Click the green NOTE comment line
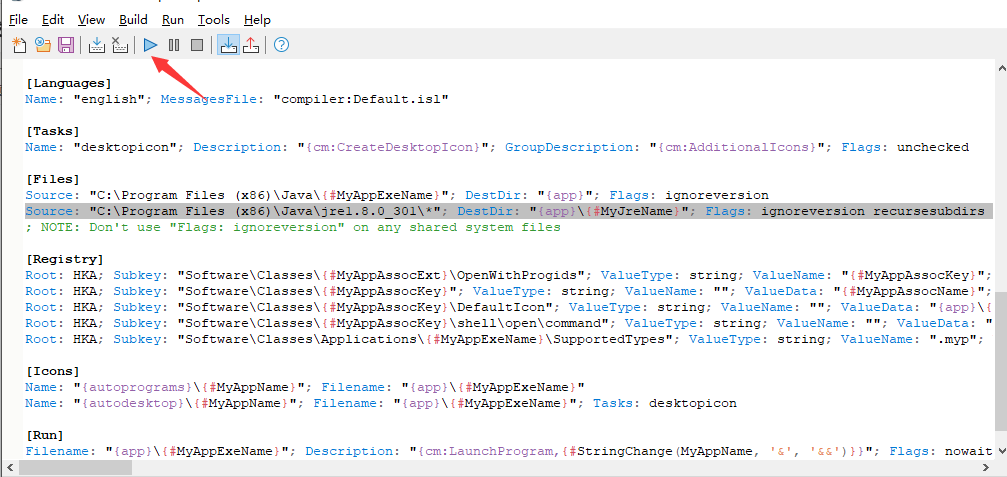 point(293,227)
